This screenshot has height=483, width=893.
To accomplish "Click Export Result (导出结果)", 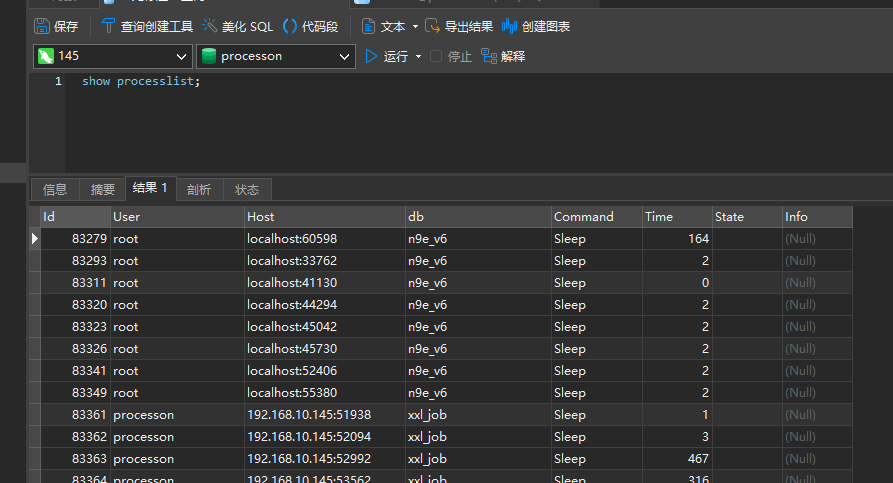I will (x=459, y=26).
